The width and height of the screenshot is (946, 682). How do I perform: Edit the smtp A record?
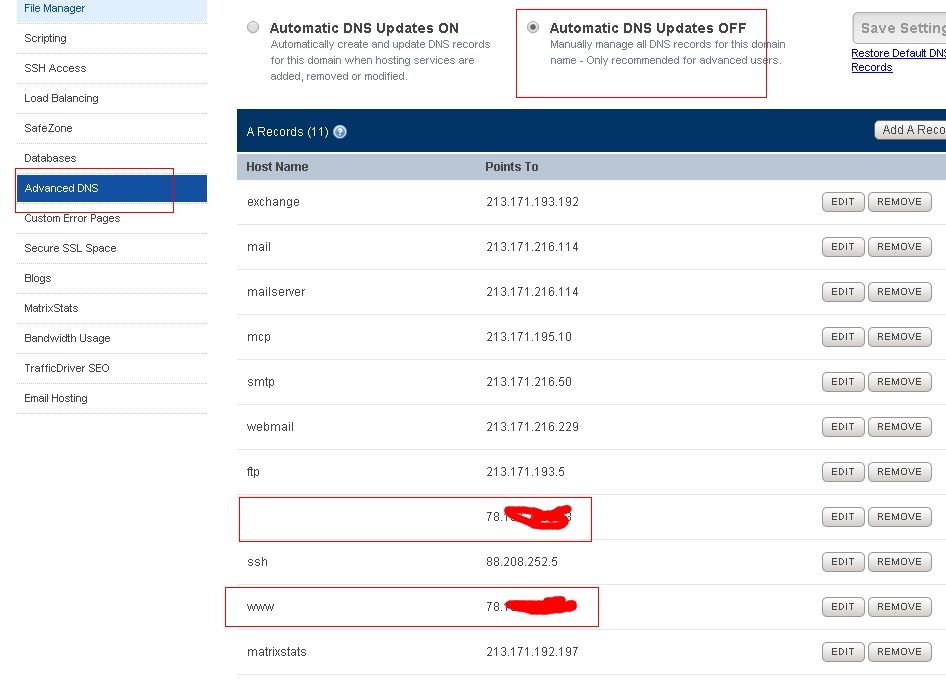(843, 382)
